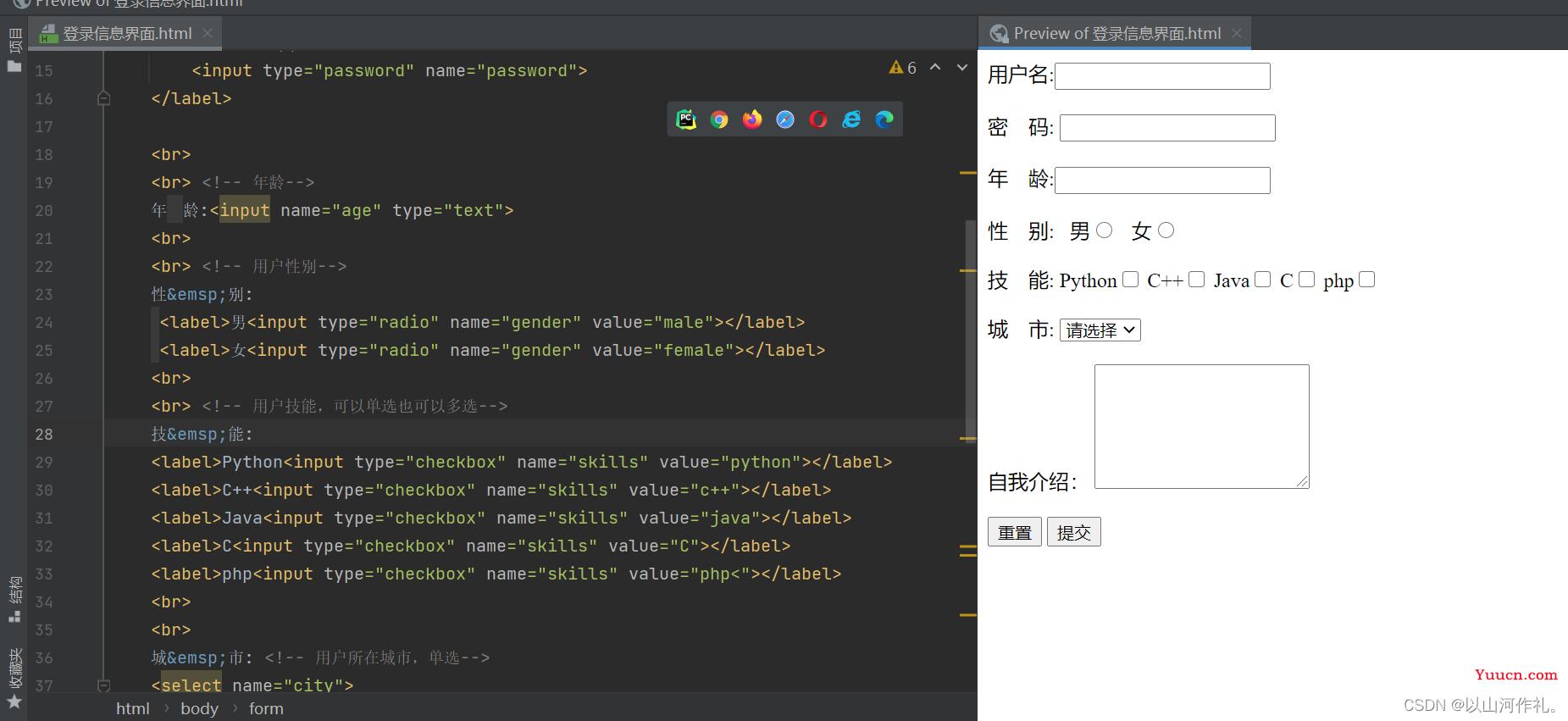This screenshot has height=721, width=1568.
Task: Open page in Firefox browser icon
Action: pyautogui.click(x=752, y=119)
